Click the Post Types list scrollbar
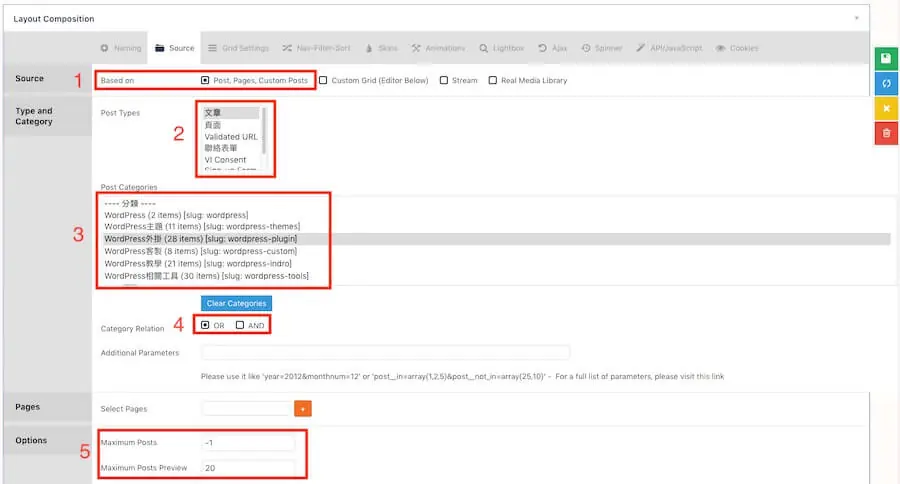900x484 pixels. point(263,131)
